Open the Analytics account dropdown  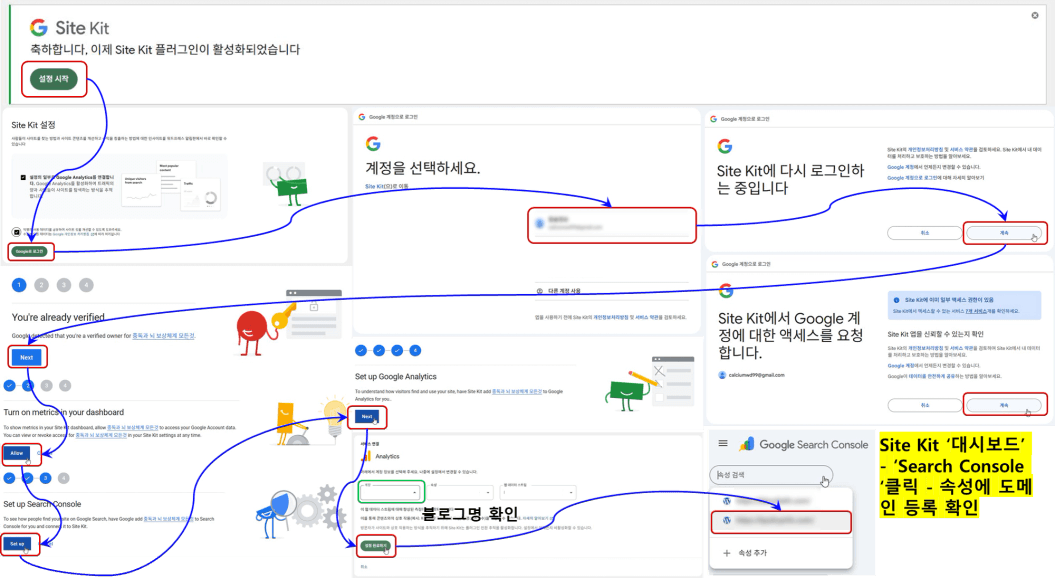coord(391,492)
